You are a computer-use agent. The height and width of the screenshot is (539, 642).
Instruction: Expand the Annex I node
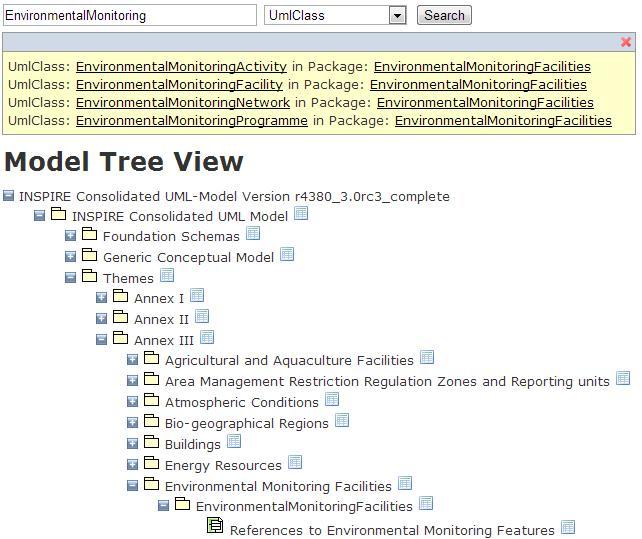pyautogui.click(x=102, y=298)
